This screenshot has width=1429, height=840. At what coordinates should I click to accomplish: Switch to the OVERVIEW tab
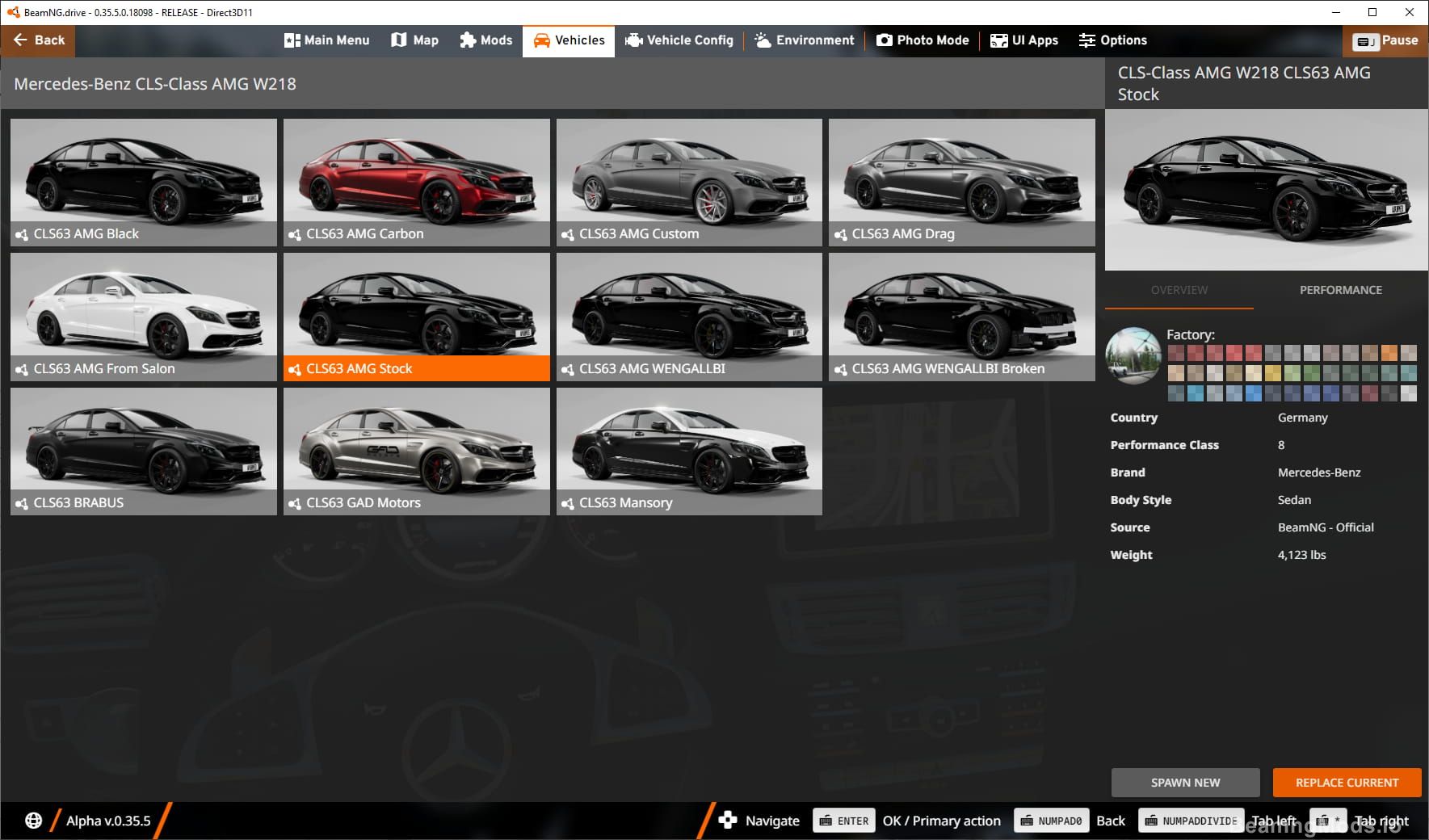(1179, 290)
